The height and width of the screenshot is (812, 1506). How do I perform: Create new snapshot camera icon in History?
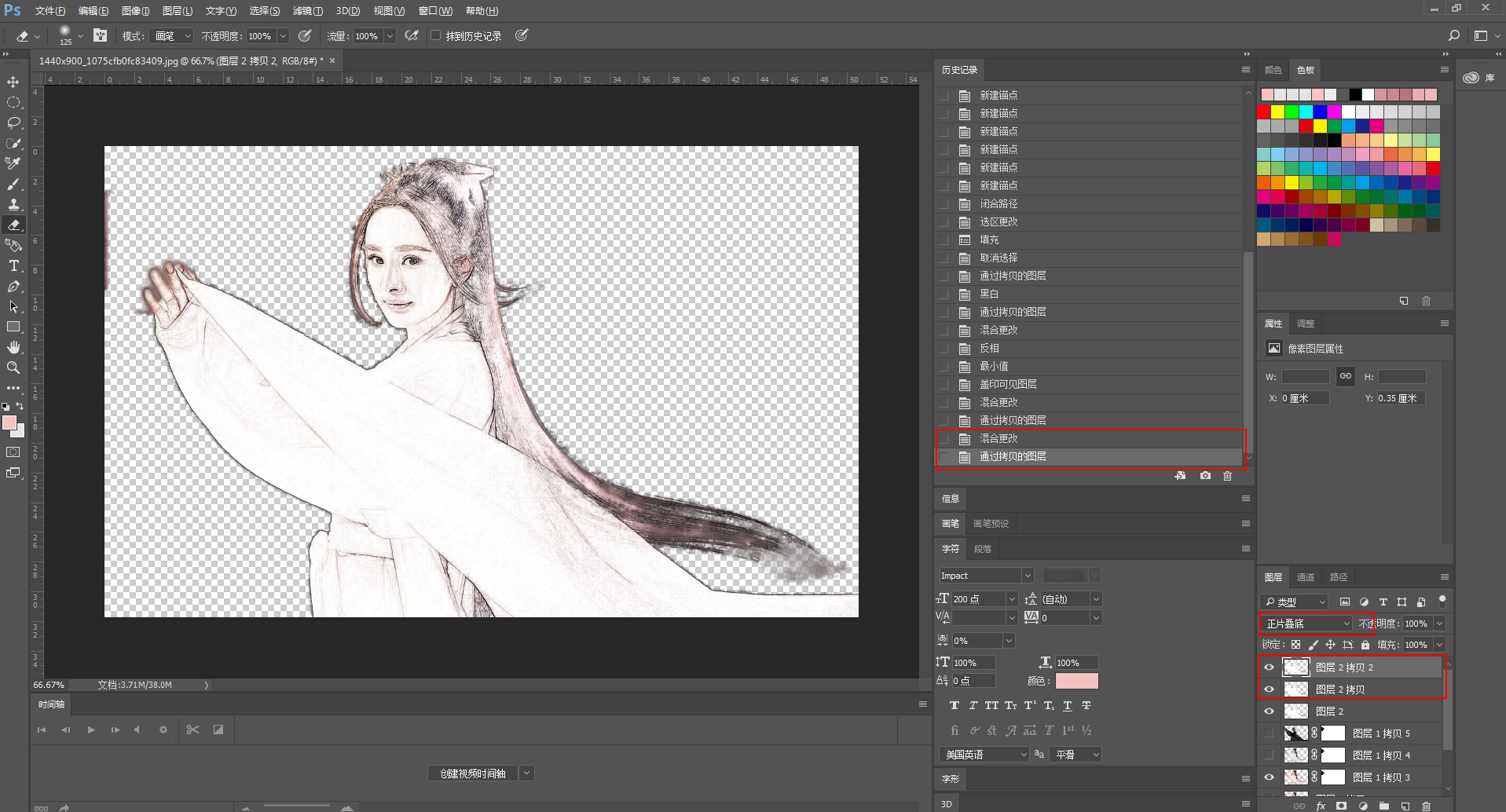pos(1205,476)
